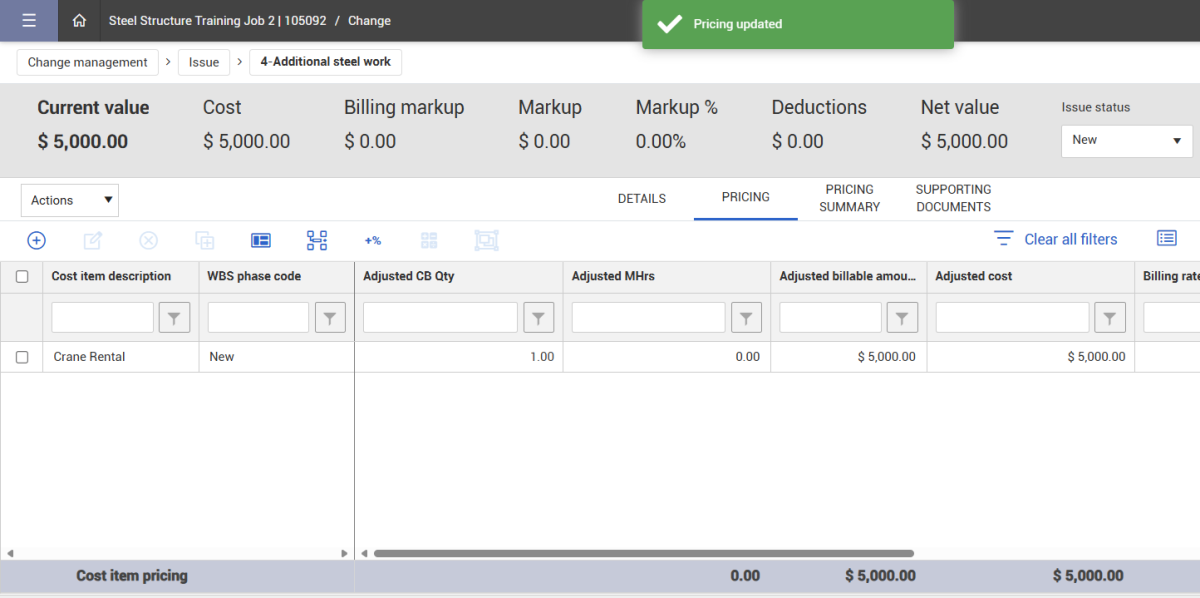Open the Pricing Summary tab
The image size is (1200, 598).
tap(849, 198)
